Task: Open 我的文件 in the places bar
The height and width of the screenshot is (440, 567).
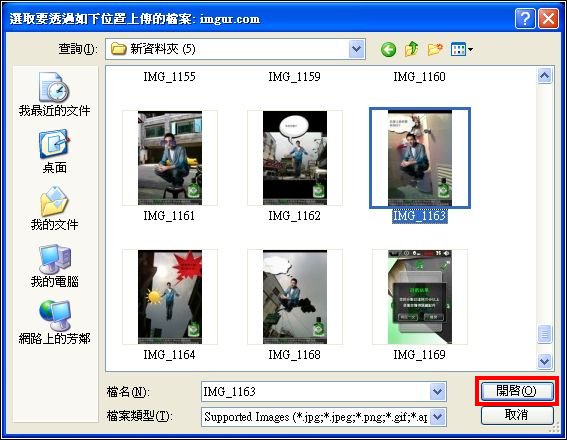Action: pyautogui.click(x=54, y=209)
